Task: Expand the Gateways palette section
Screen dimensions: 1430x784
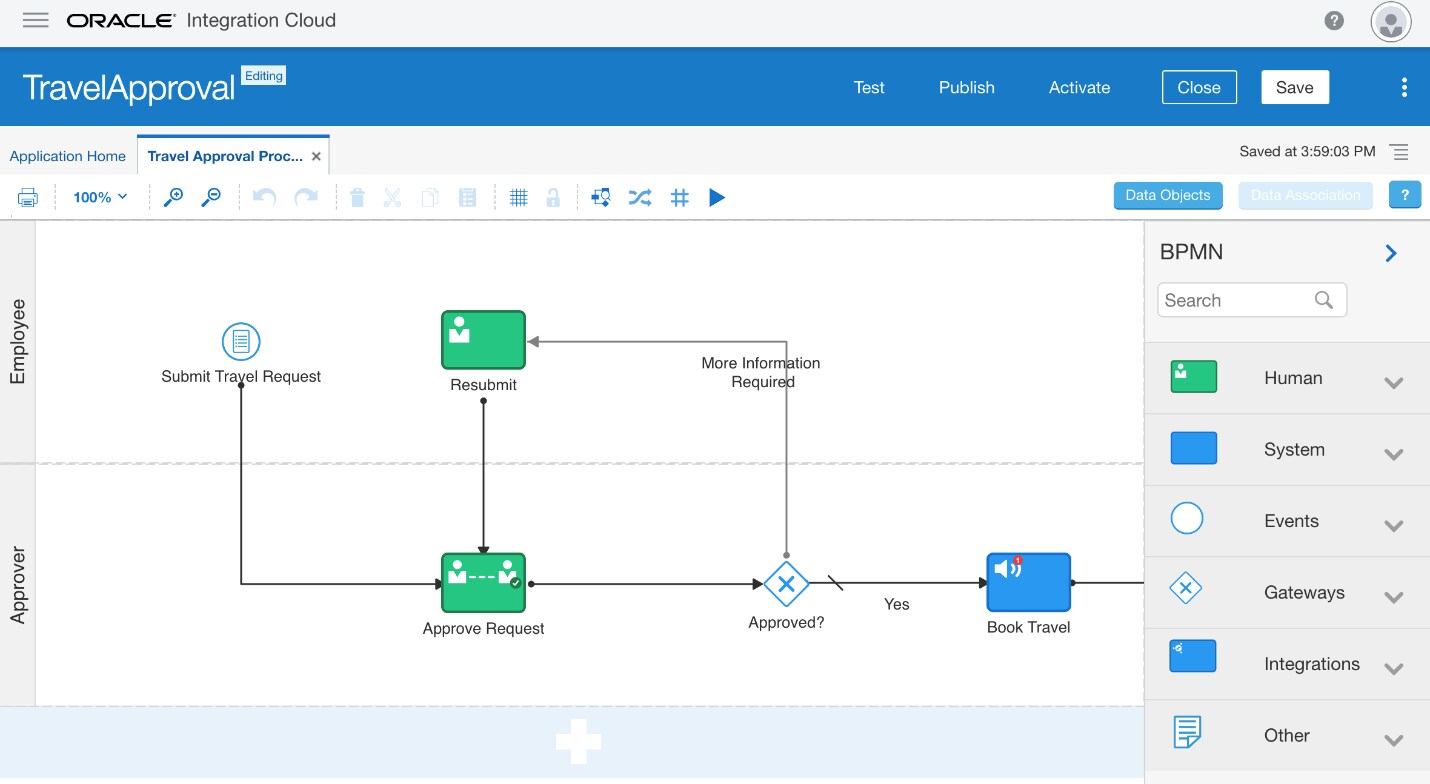Action: (1394, 597)
